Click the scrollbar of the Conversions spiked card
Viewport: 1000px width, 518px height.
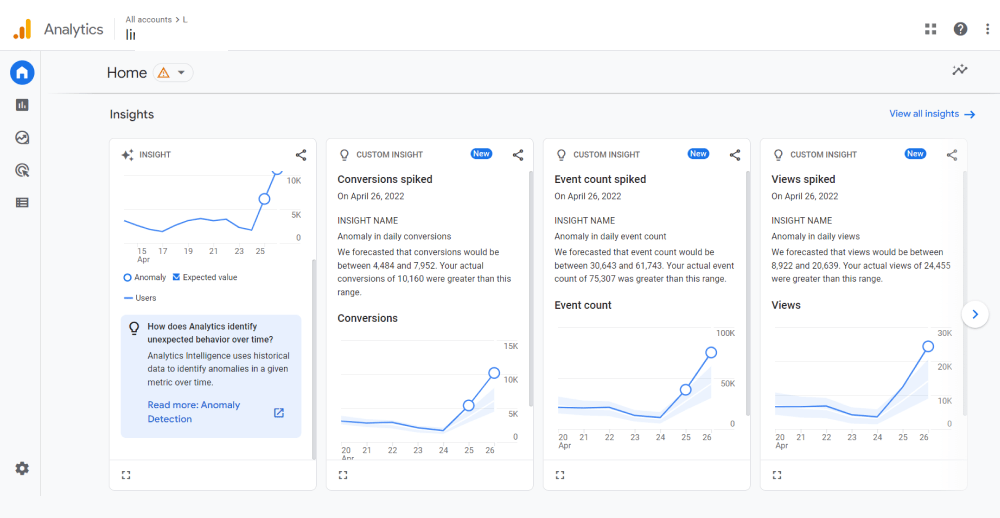click(x=530, y=288)
